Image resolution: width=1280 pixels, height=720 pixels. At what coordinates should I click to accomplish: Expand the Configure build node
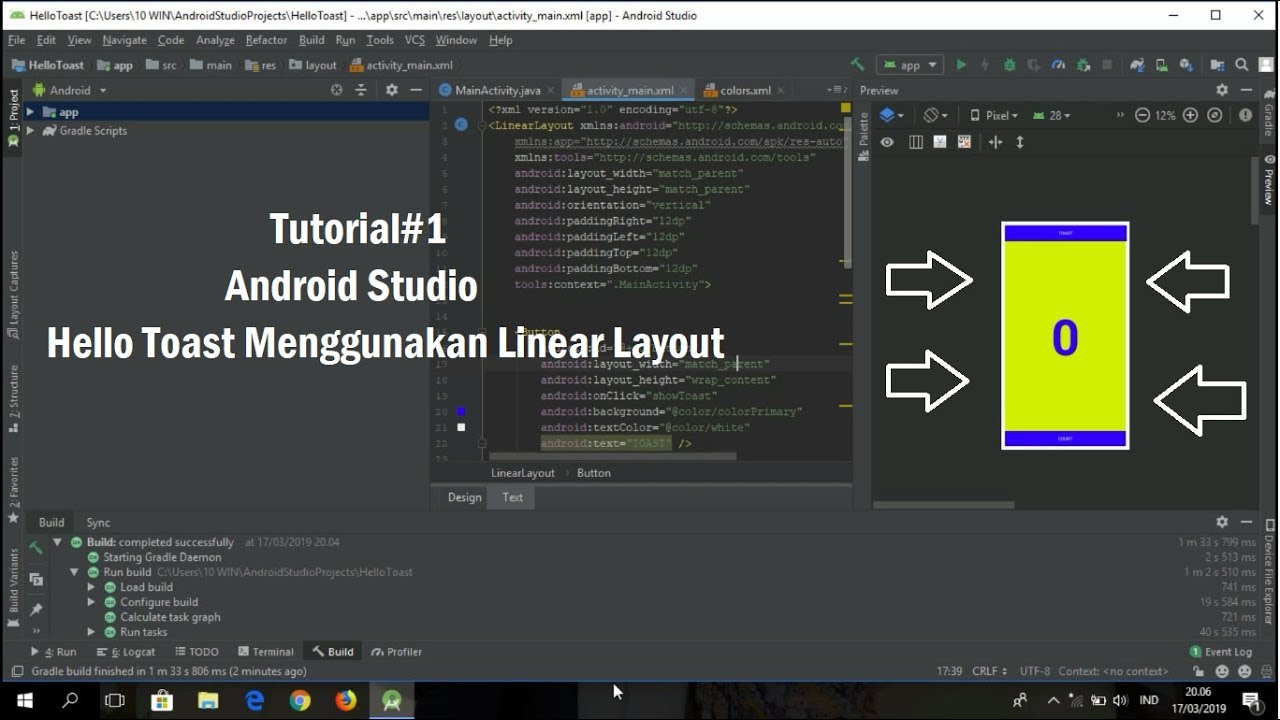[x=91, y=602]
